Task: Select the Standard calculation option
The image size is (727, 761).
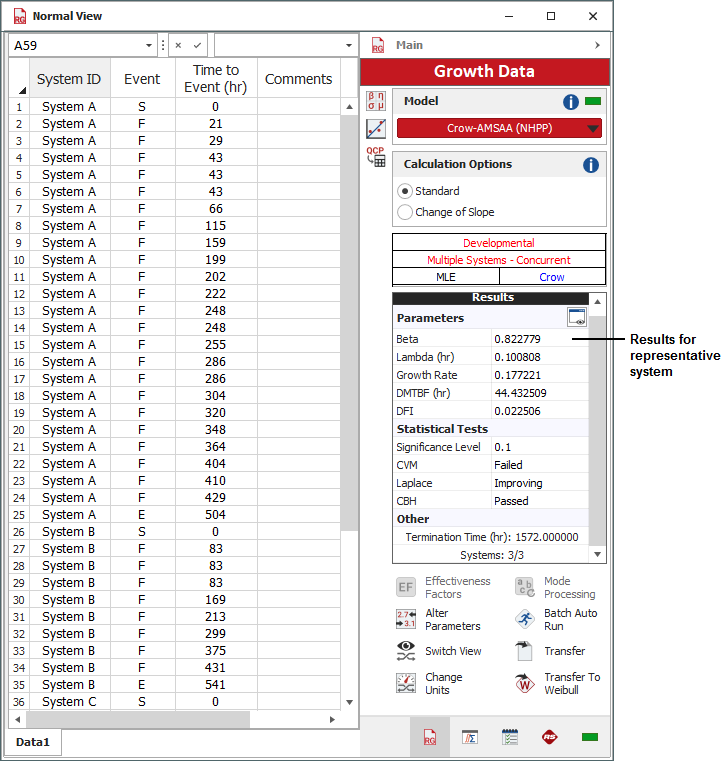Action: (x=405, y=191)
